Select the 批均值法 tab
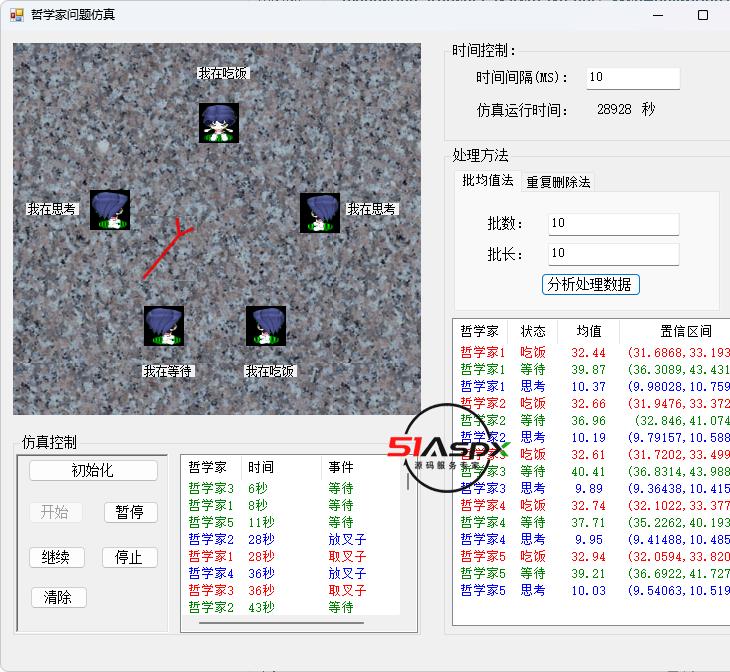 pos(488,181)
